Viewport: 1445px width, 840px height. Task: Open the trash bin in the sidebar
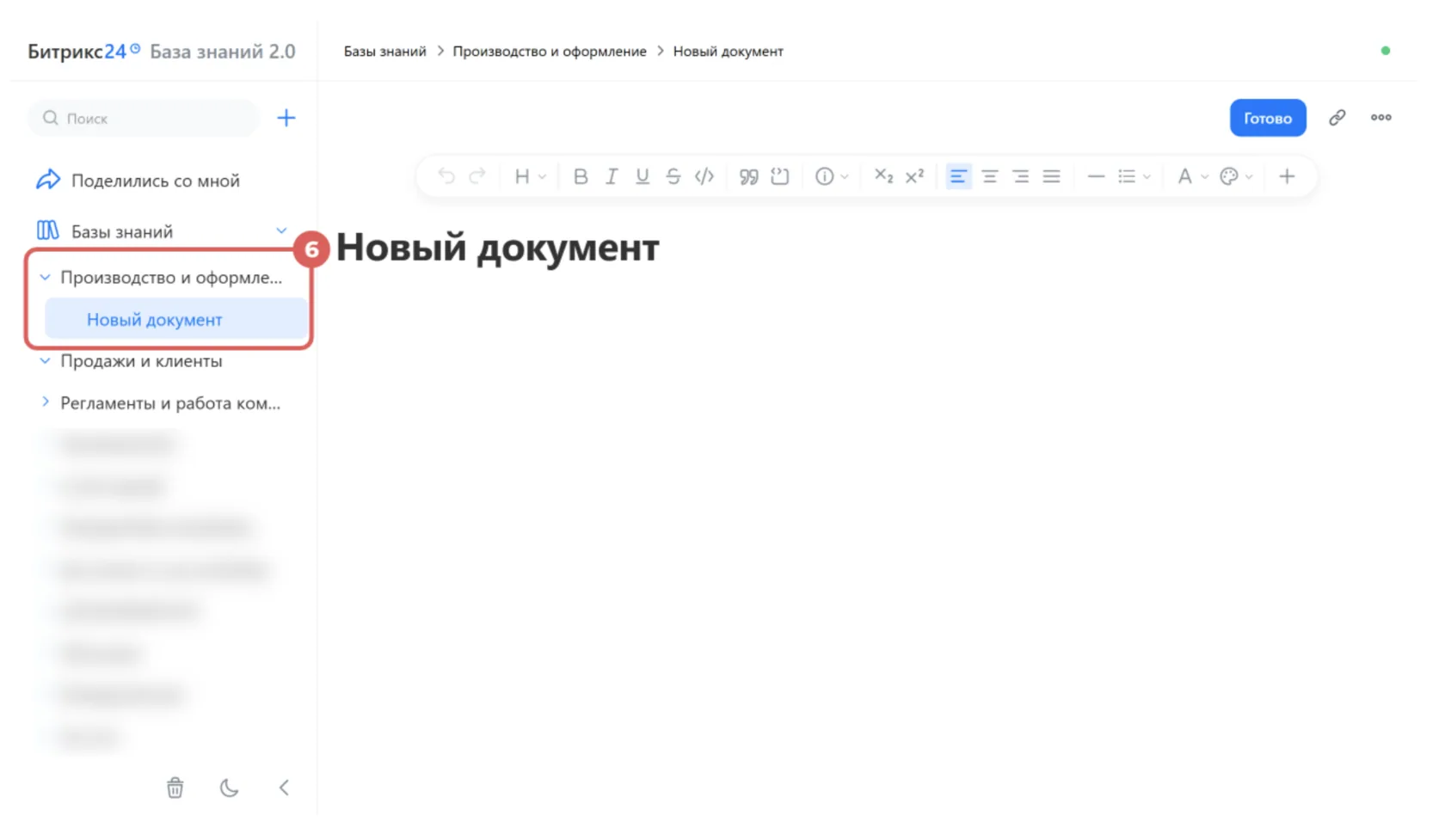(x=175, y=788)
